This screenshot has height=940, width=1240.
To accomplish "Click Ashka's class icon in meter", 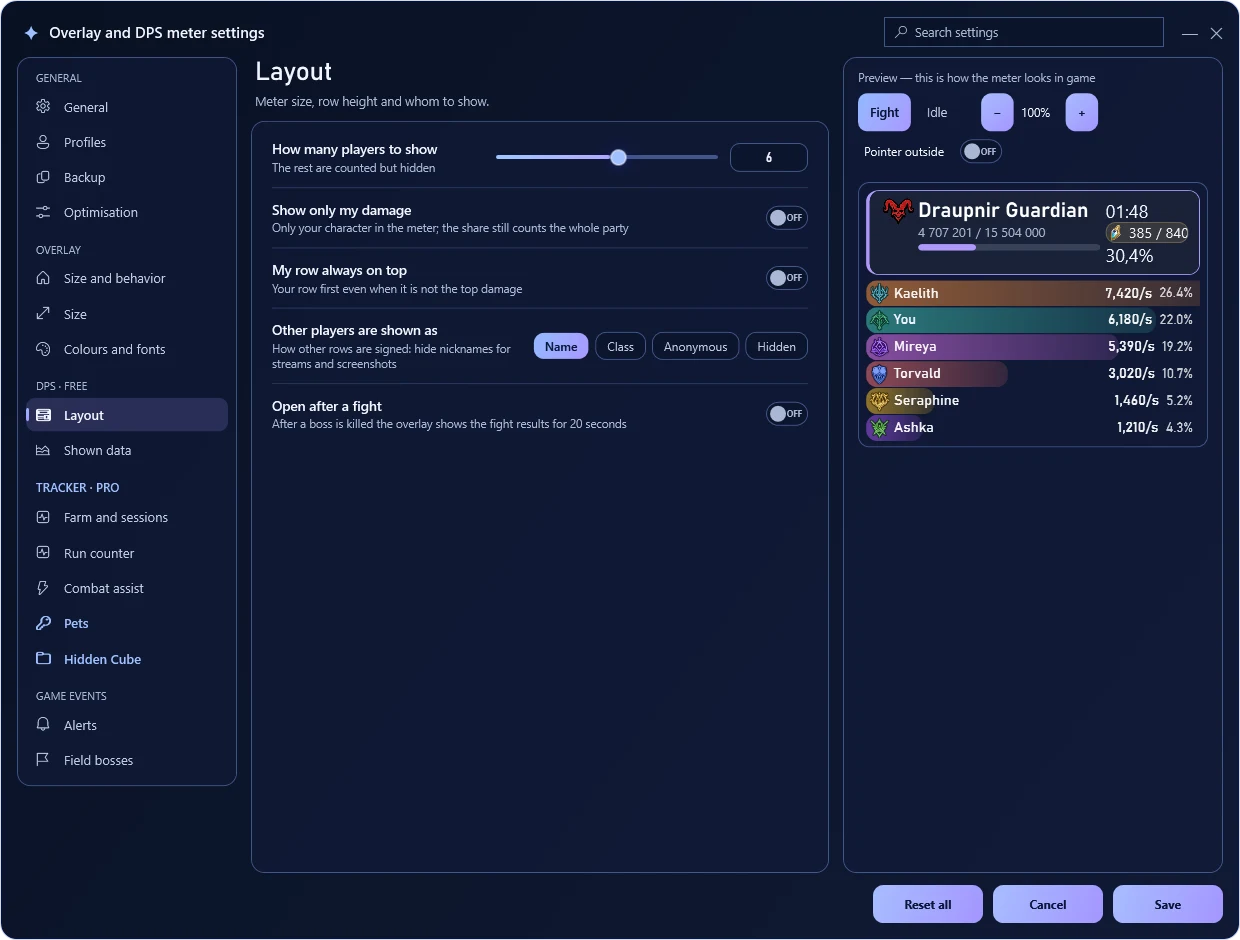I will pyautogui.click(x=879, y=428).
